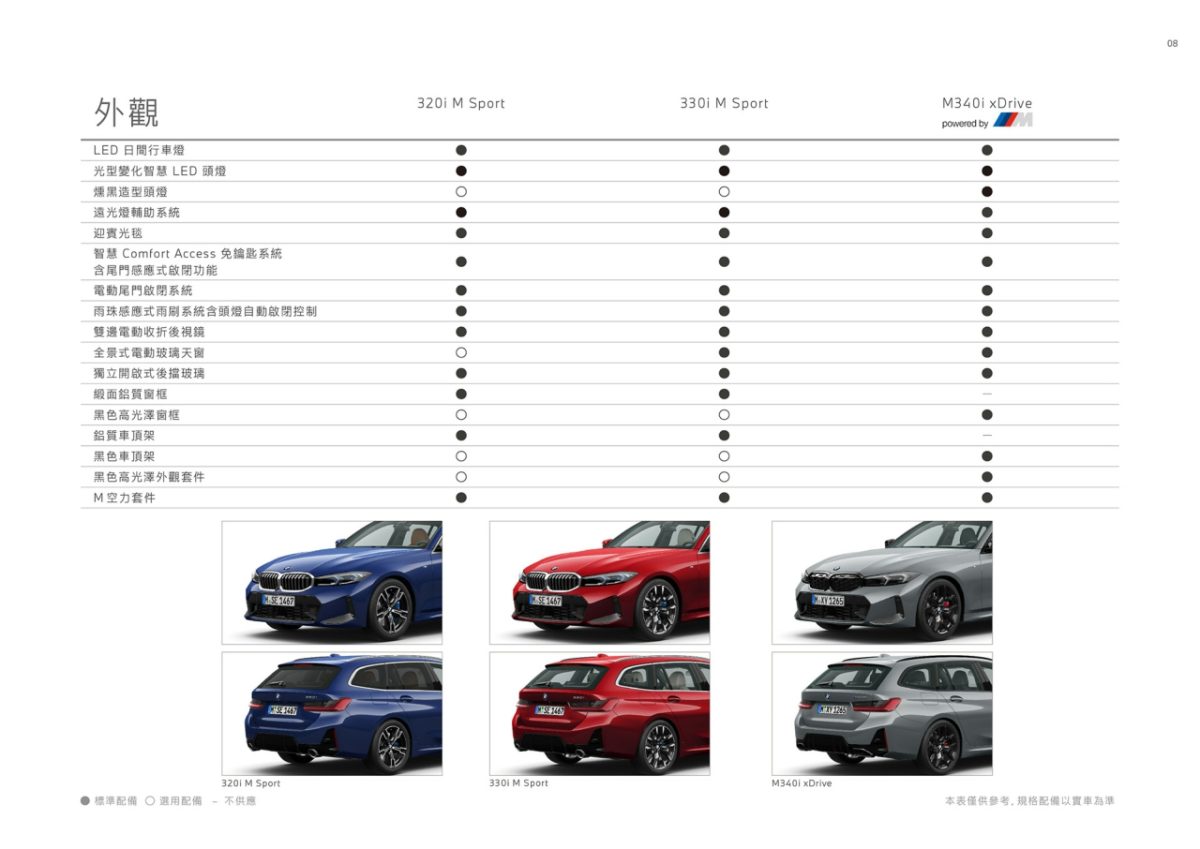Click 320i standard dot for LED 日間行車燈
The image size is (1200, 849).
click(x=461, y=150)
